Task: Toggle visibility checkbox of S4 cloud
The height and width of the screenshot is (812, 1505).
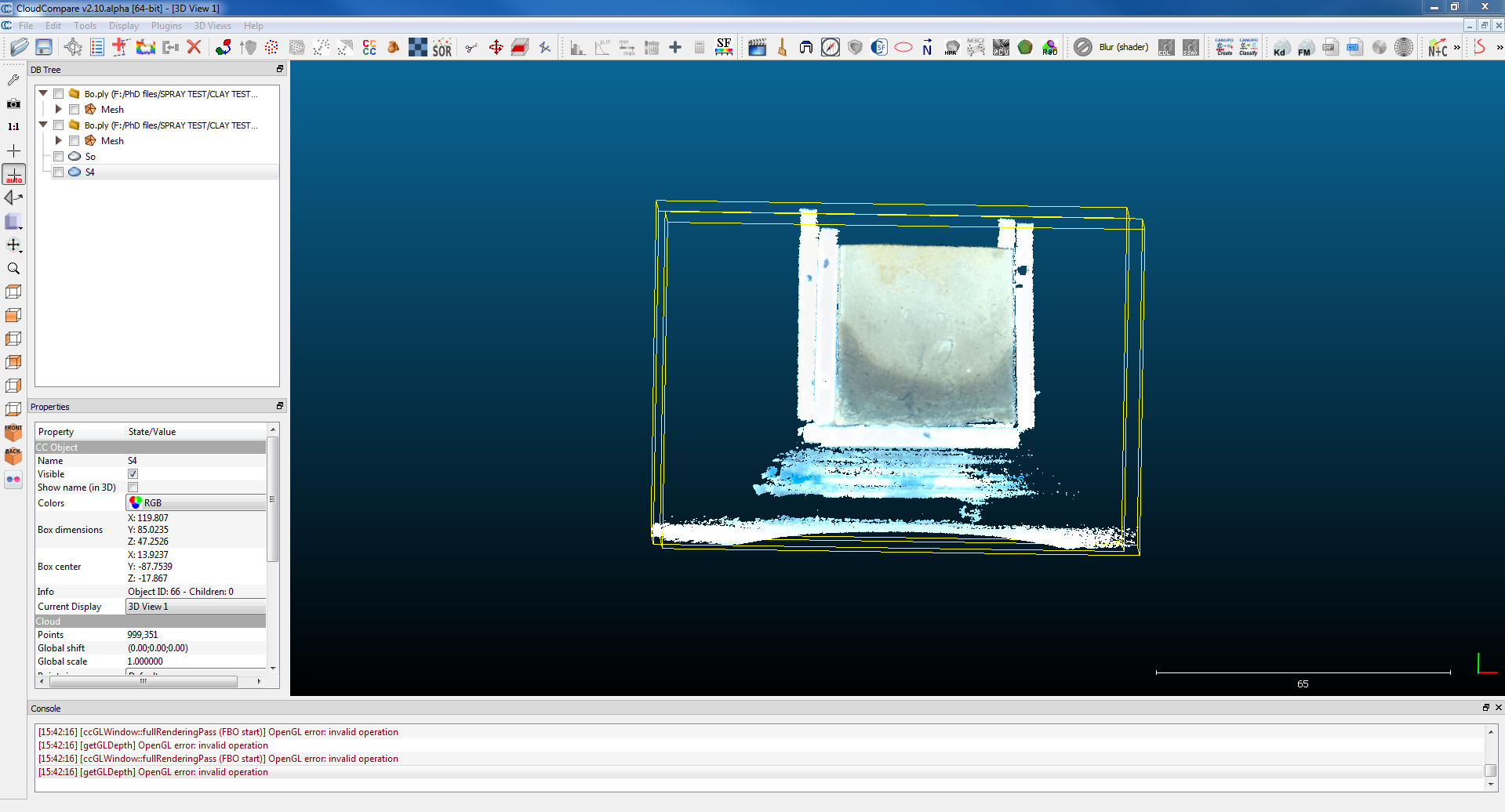Action: [58, 172]
